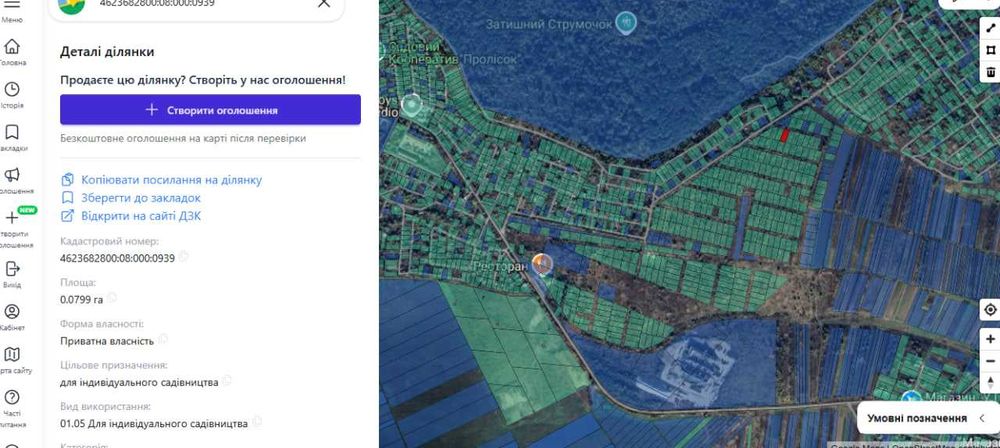This screenshot has height=448, width=1000.
Task: Click Садовий Кооператив Пролісок map label
Action: click(x=454, y=53)
